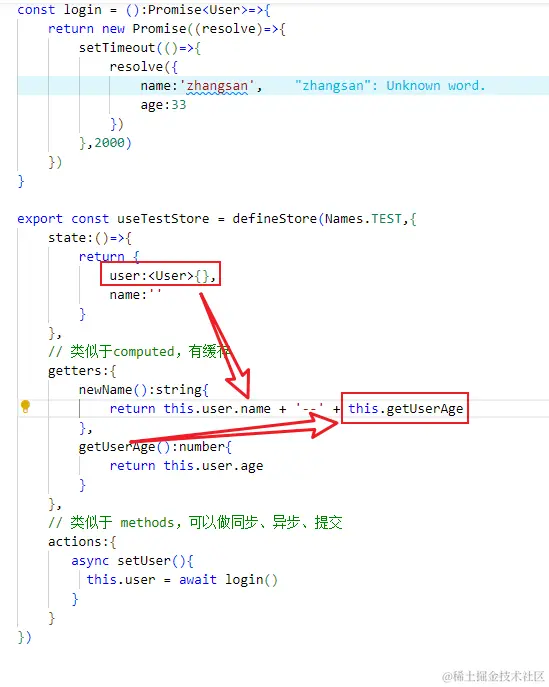Click the useTestStore identifier
The height and width of the screenshot is (687, 549).
pyautogui.click(x=163, y=218)
